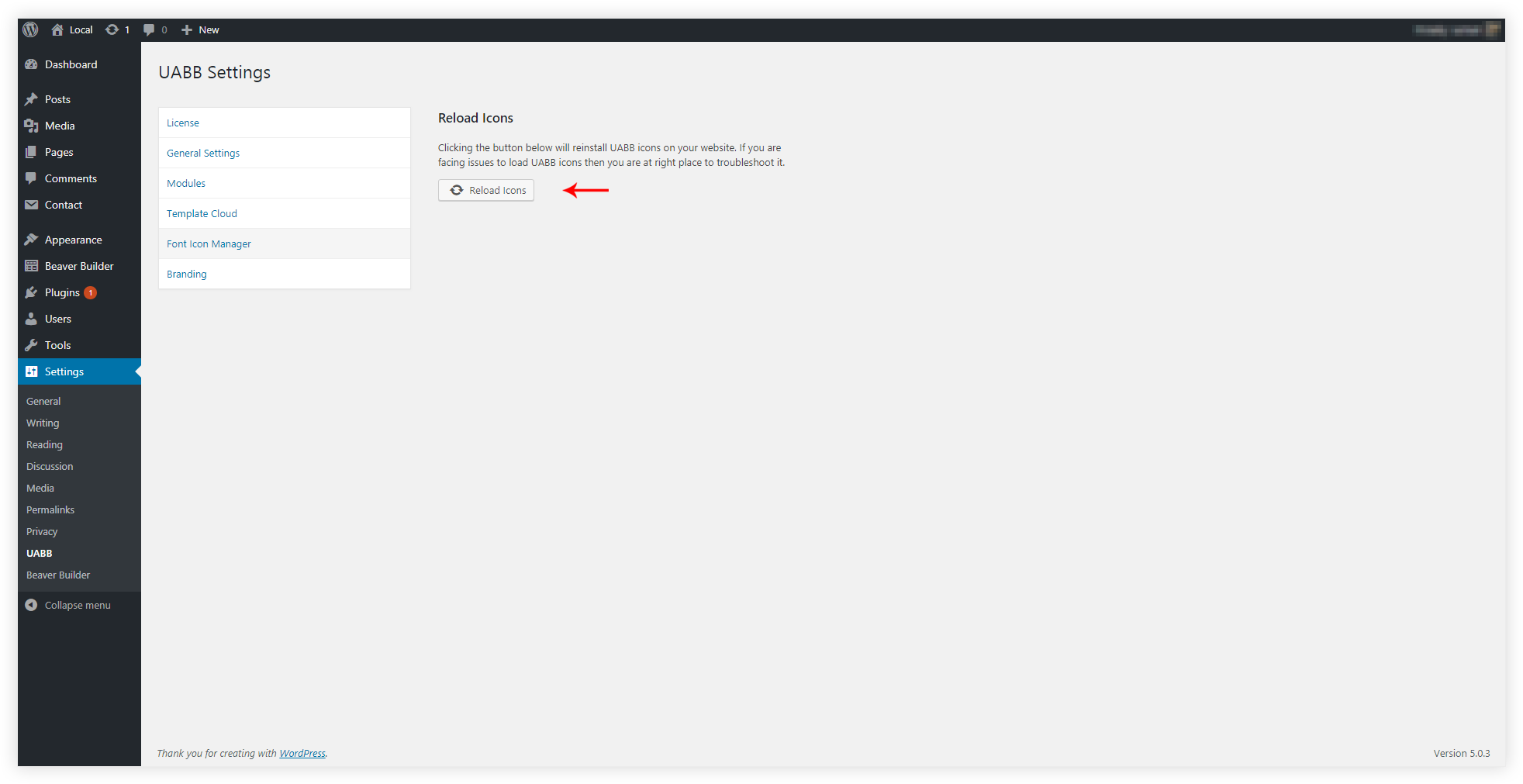1523x784 pixels.
Task: Click the comments bubble icon in admin bar
Action: [x=150, y=29]
